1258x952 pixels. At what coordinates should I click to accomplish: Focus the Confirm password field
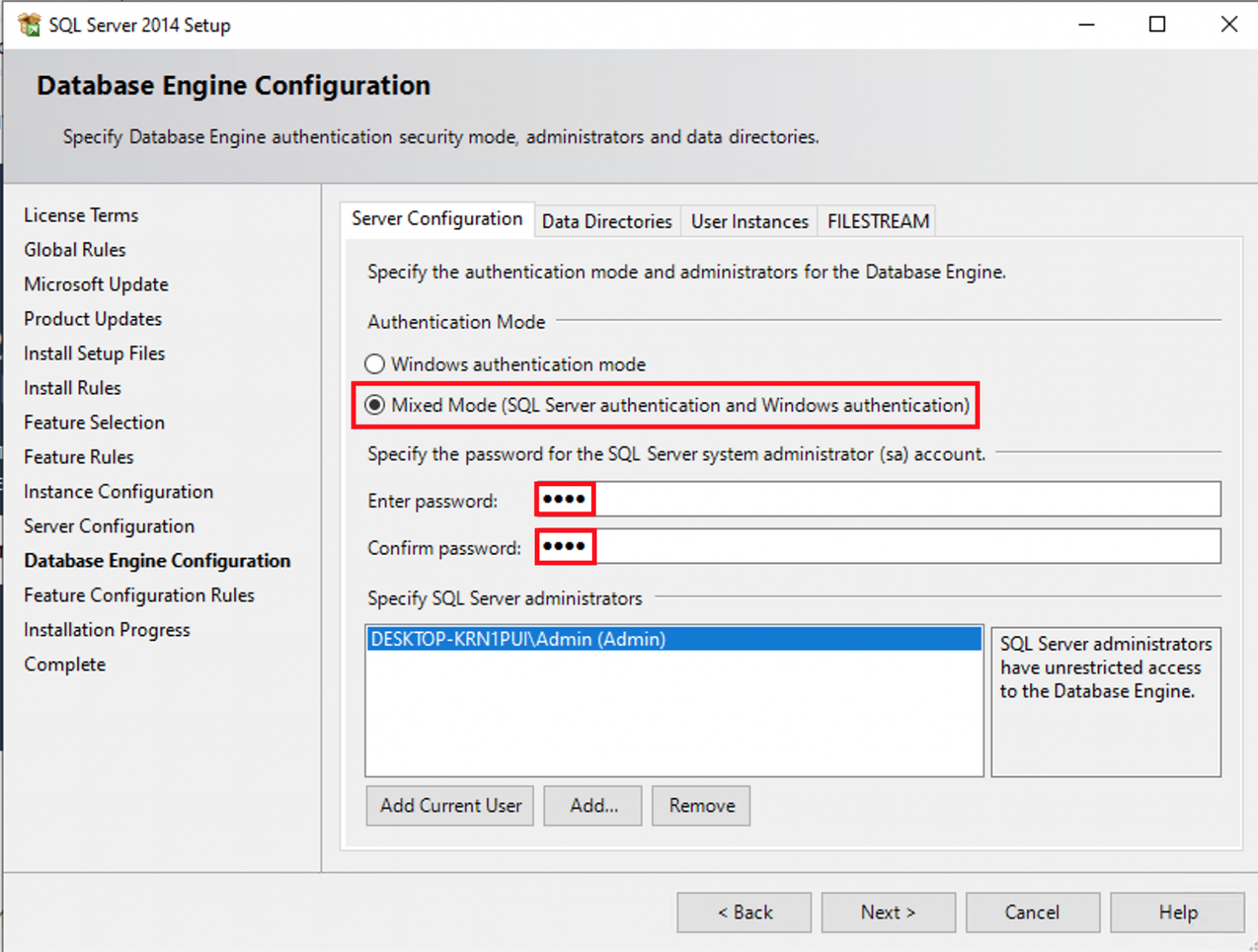pos(878,547)
